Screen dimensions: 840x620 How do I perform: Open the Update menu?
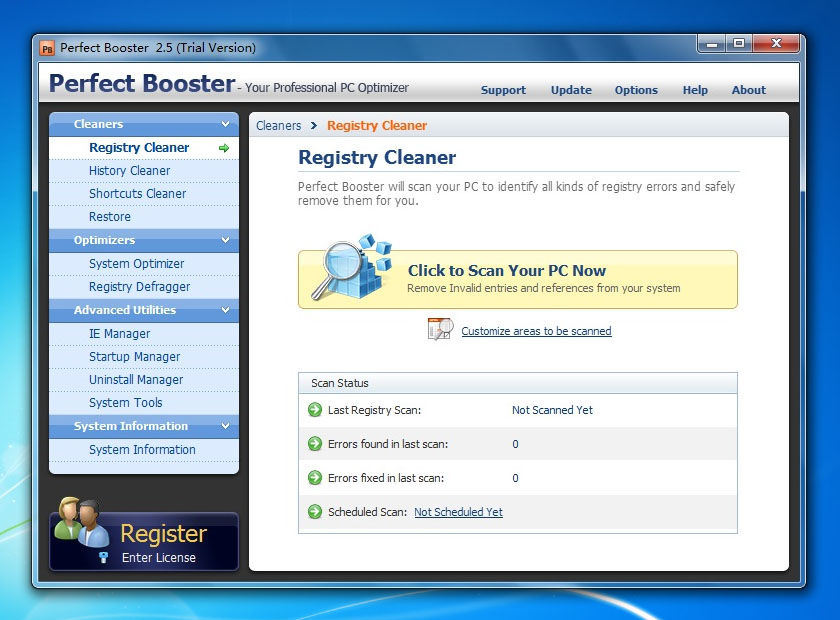click(x=571, y=90)
